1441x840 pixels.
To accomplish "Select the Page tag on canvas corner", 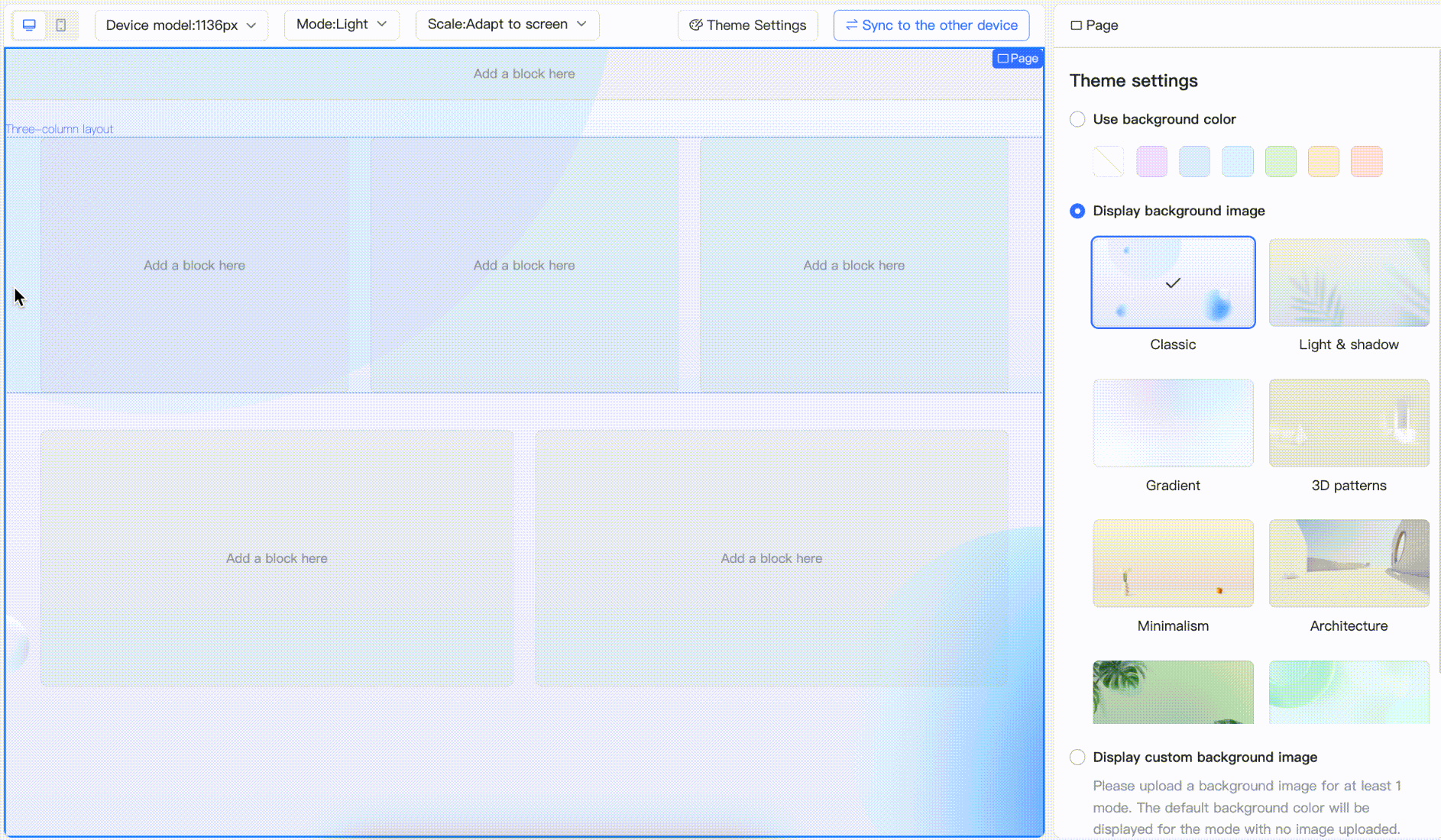I will [x=1018, y=58].
